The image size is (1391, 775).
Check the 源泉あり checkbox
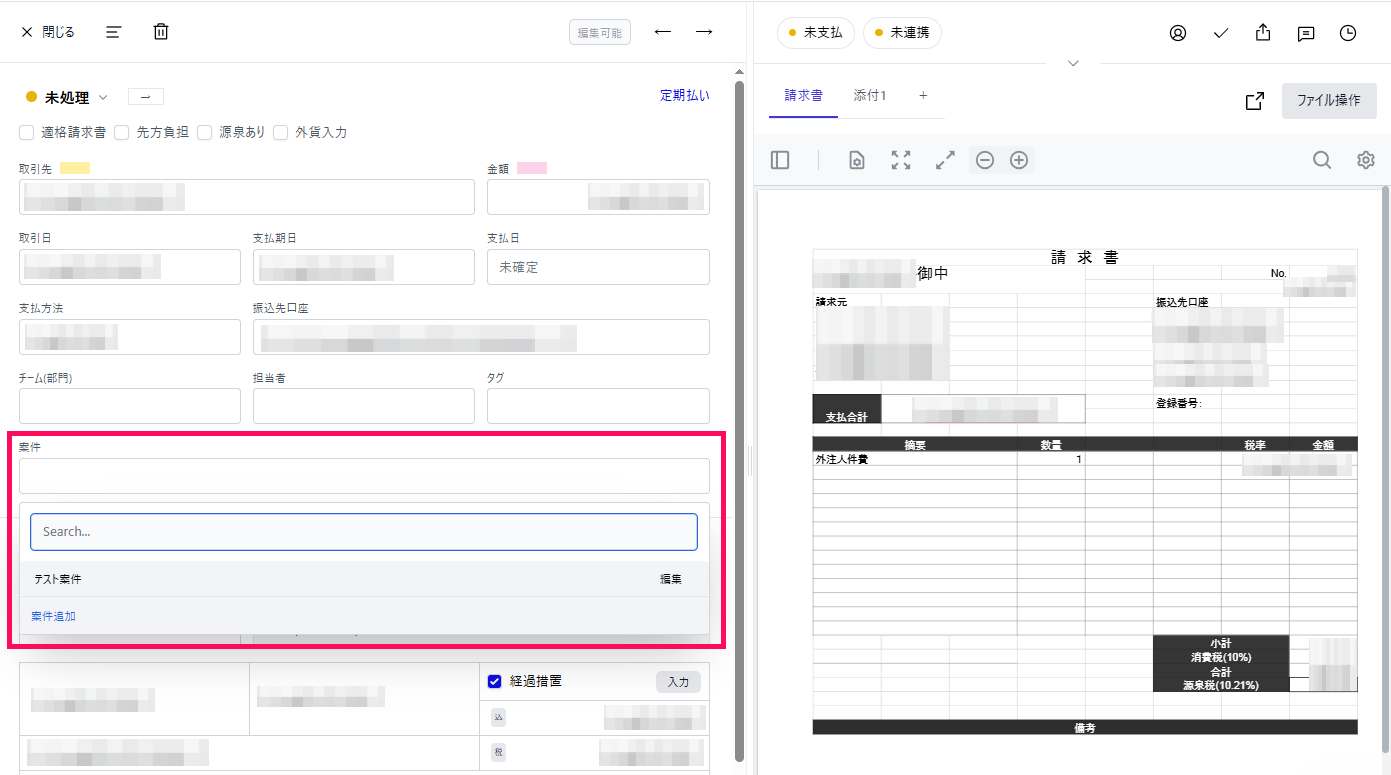(204, 132)
